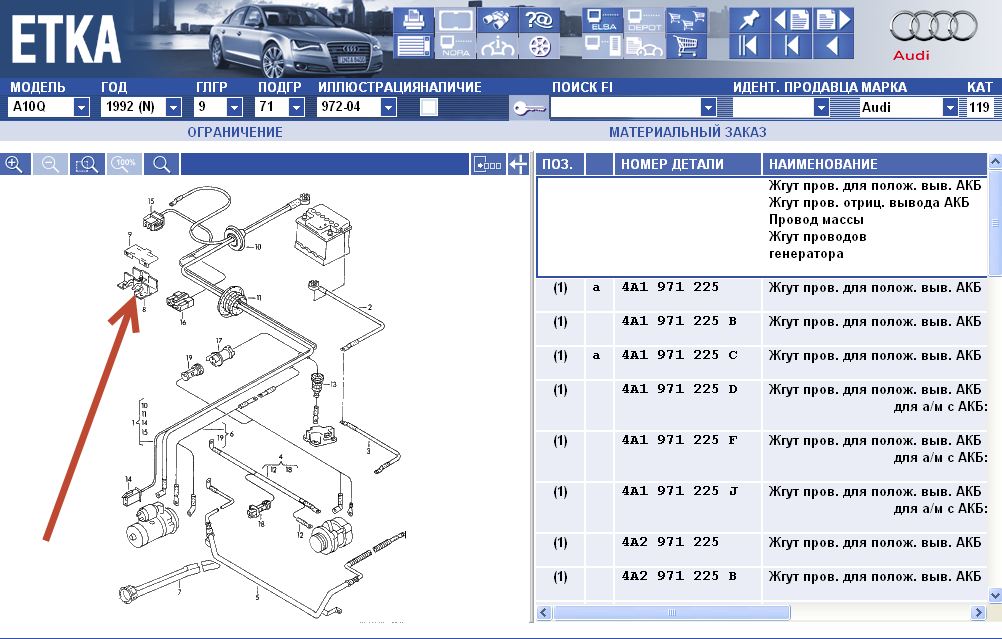Open the ГОД dropdown showing 1992 (N)
1002x639 pixels.
(x=173, y=107)
